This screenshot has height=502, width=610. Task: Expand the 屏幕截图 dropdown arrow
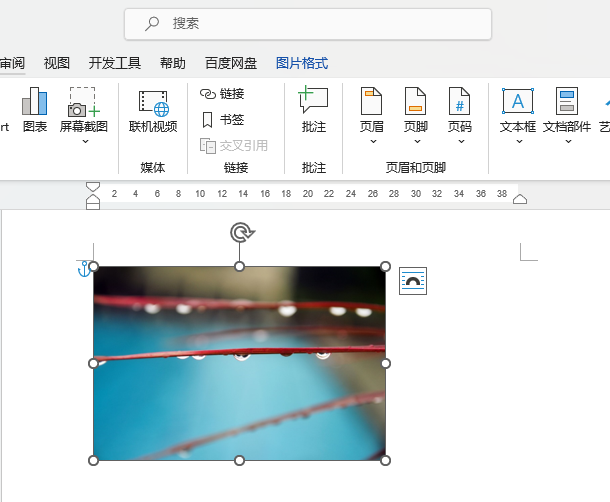[x=85, y=142]
